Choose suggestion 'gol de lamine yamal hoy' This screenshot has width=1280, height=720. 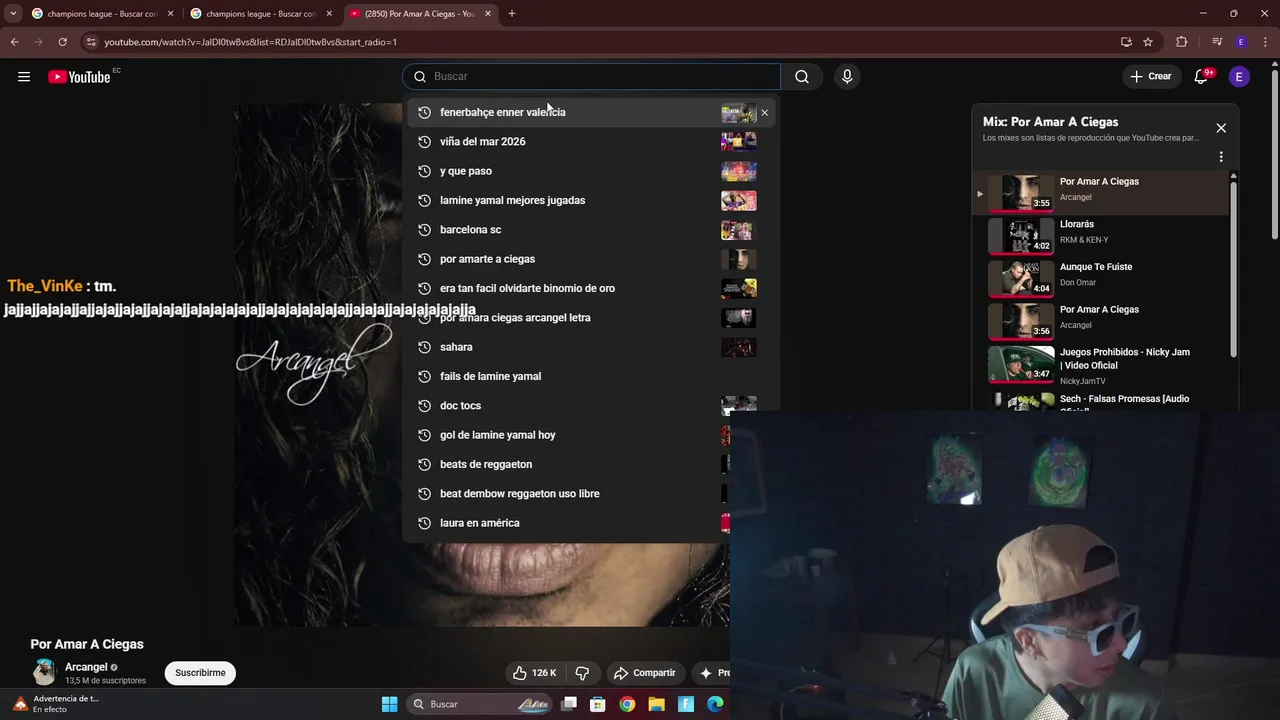(568, 435)
